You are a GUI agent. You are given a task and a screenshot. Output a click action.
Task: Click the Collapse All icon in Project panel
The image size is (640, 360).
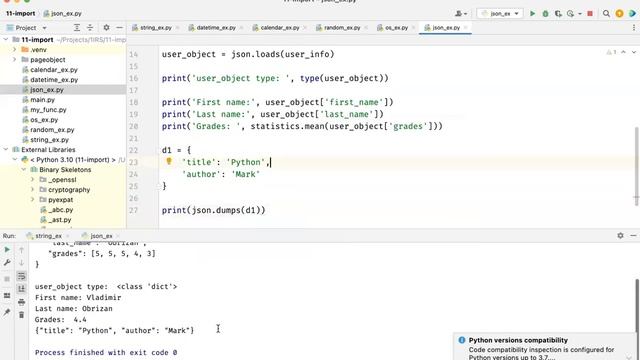pos(90,28)
